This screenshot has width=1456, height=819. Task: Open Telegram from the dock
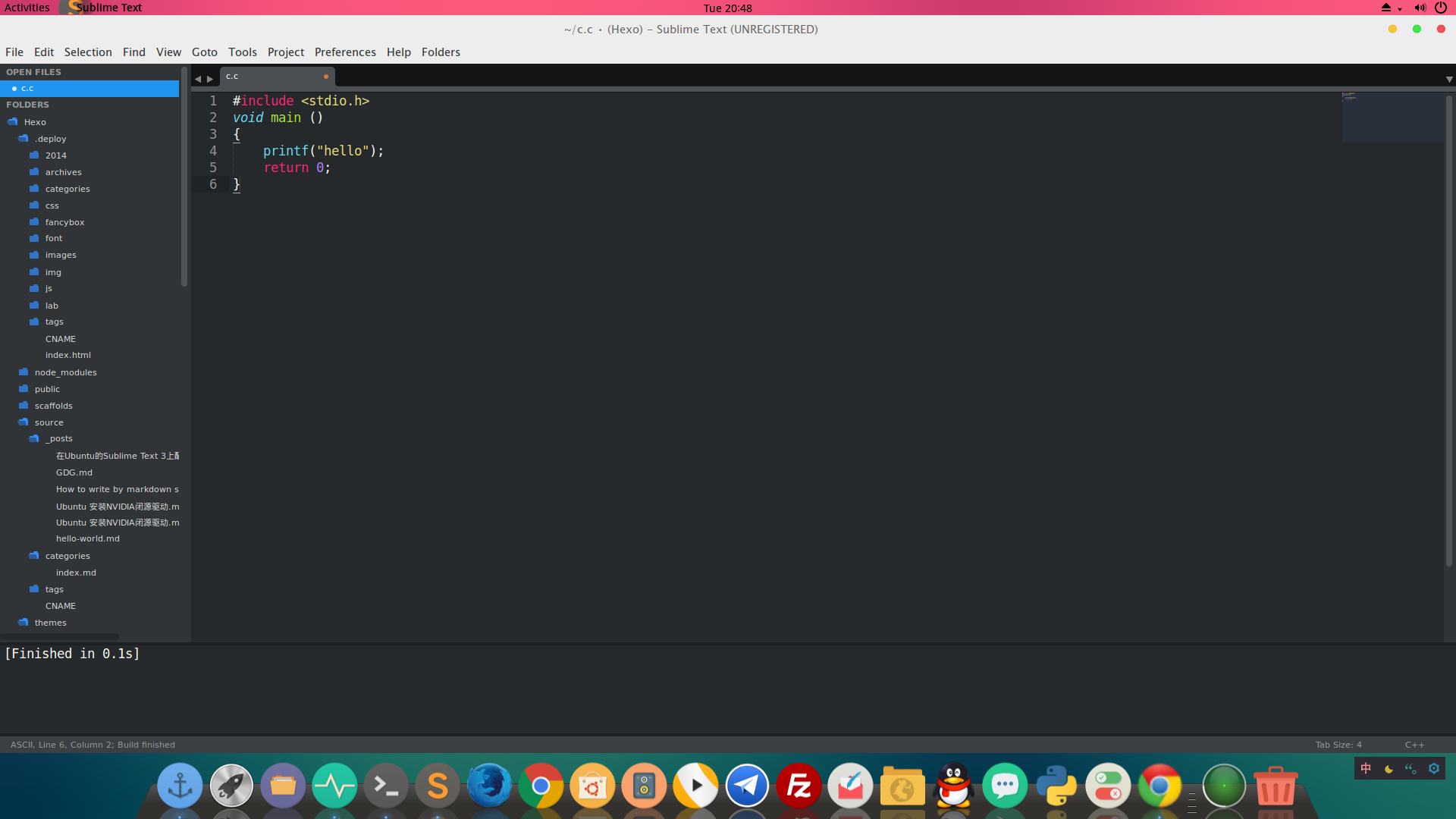(x=747, y=786)
